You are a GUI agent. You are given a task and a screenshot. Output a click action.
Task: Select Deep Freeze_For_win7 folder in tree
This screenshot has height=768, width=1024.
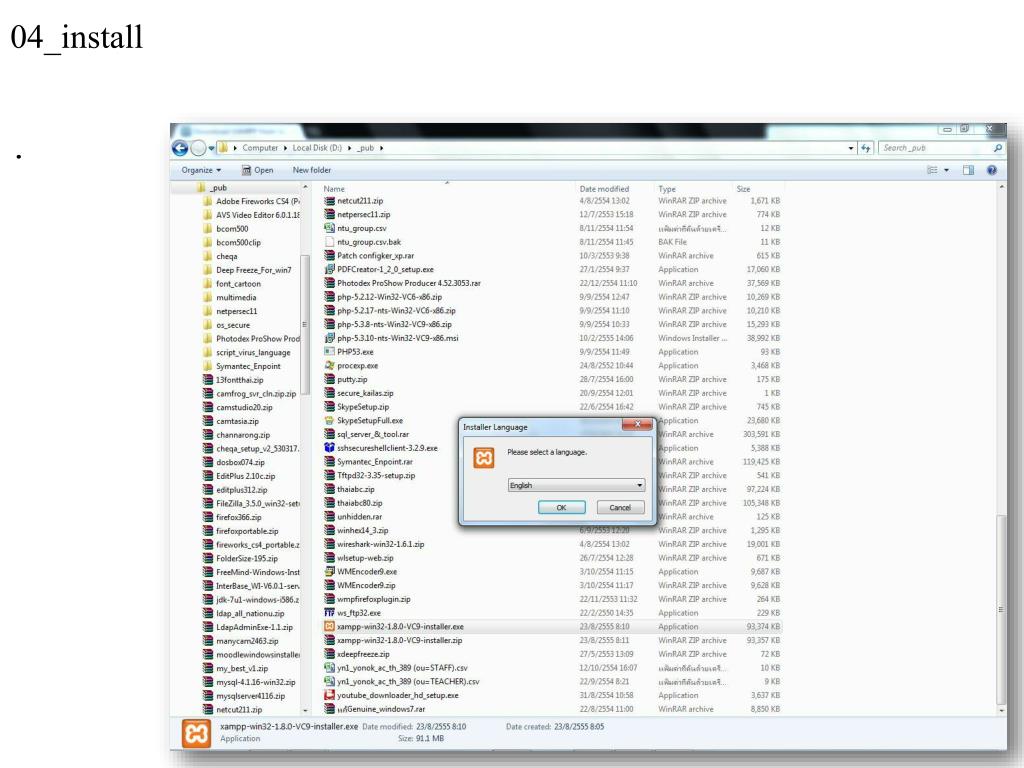click(248, 270)
